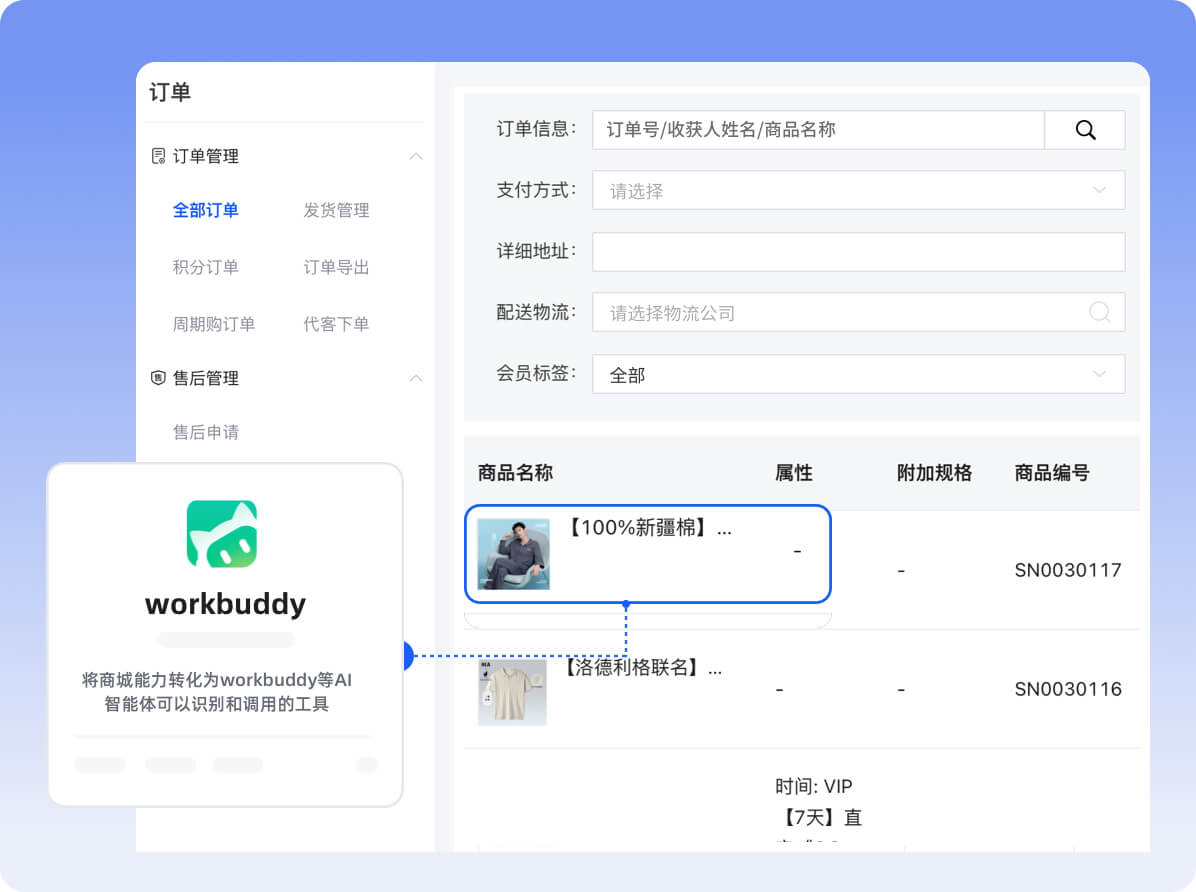Click the 订单信息 search input
The image size is (1196, 892).
(x=818, y=130)
